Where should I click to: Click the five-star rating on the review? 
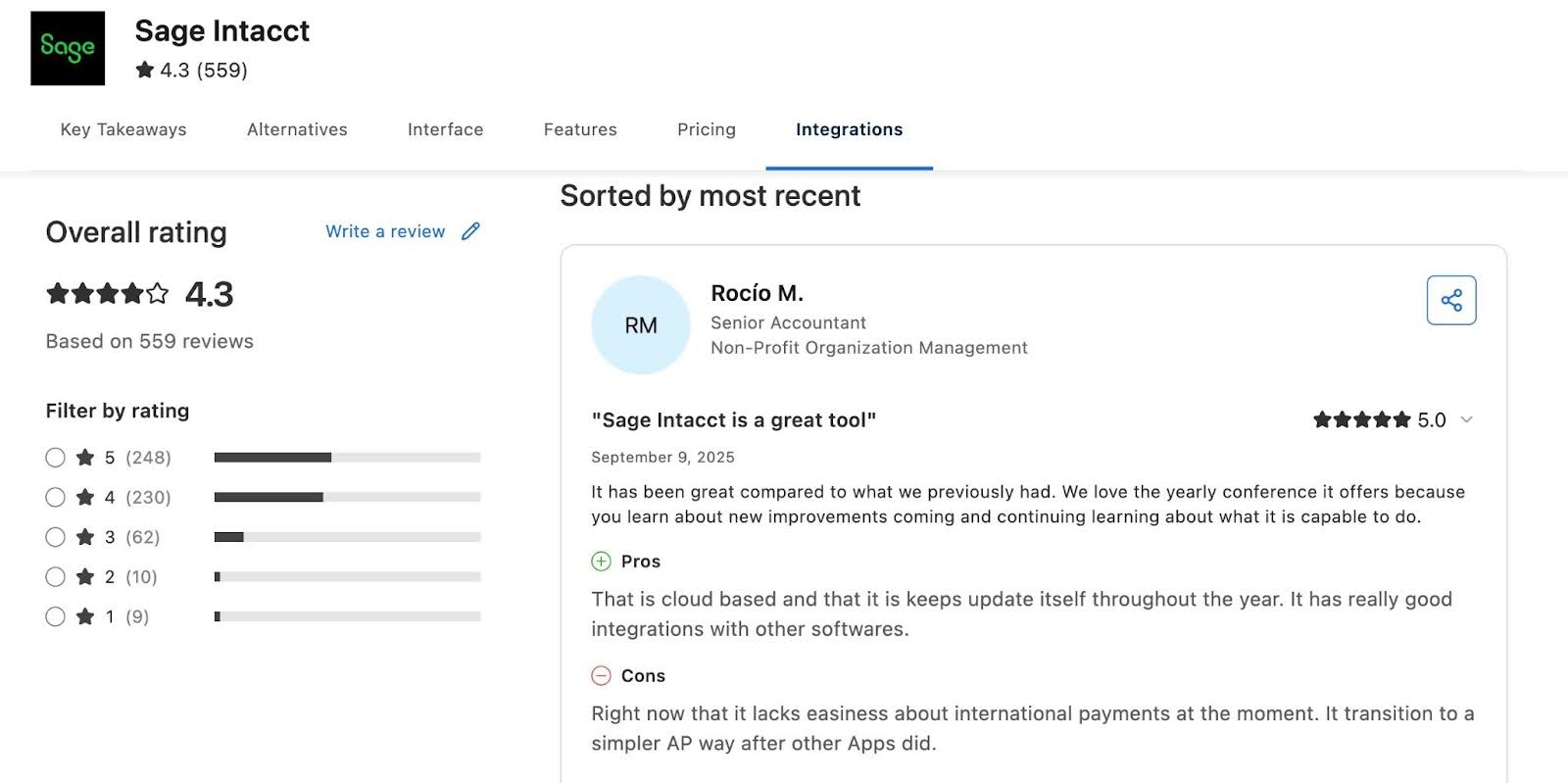pyautogui.click(x=1362, y=419)
